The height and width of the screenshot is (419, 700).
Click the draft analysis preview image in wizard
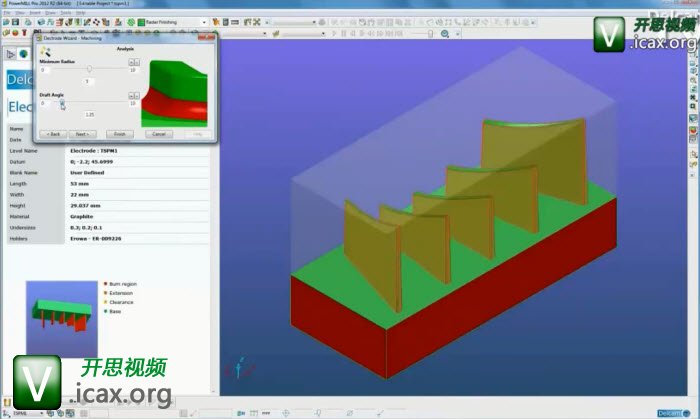click(175, 93)
